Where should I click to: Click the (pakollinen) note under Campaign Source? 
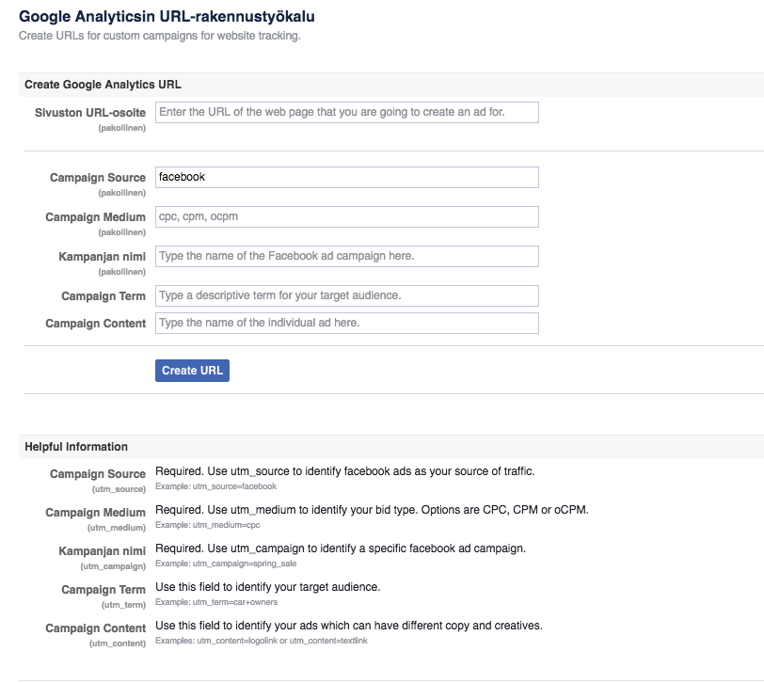click(122, 193)
